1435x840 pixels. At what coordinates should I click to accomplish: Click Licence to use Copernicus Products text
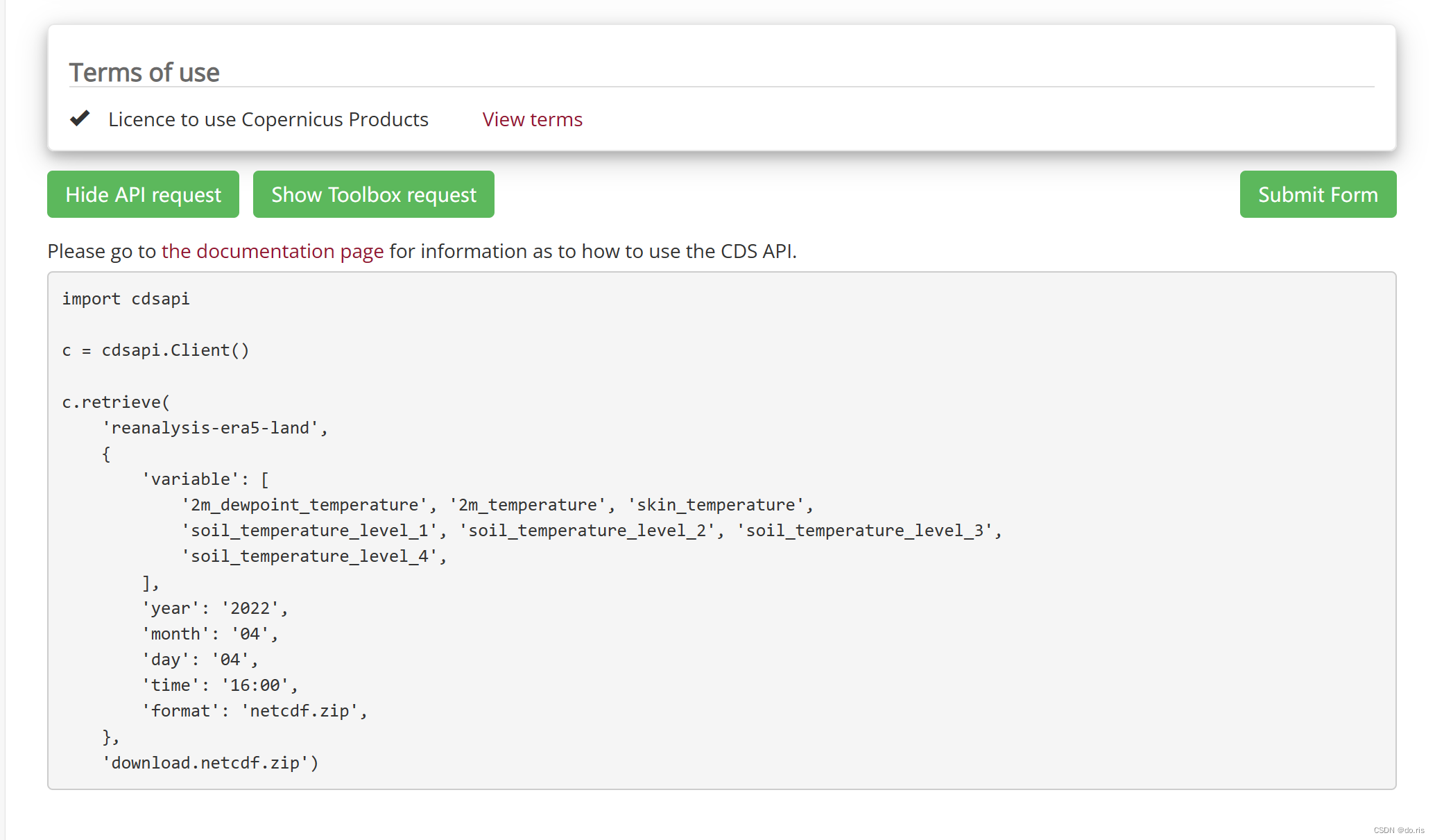coord(268,119)
